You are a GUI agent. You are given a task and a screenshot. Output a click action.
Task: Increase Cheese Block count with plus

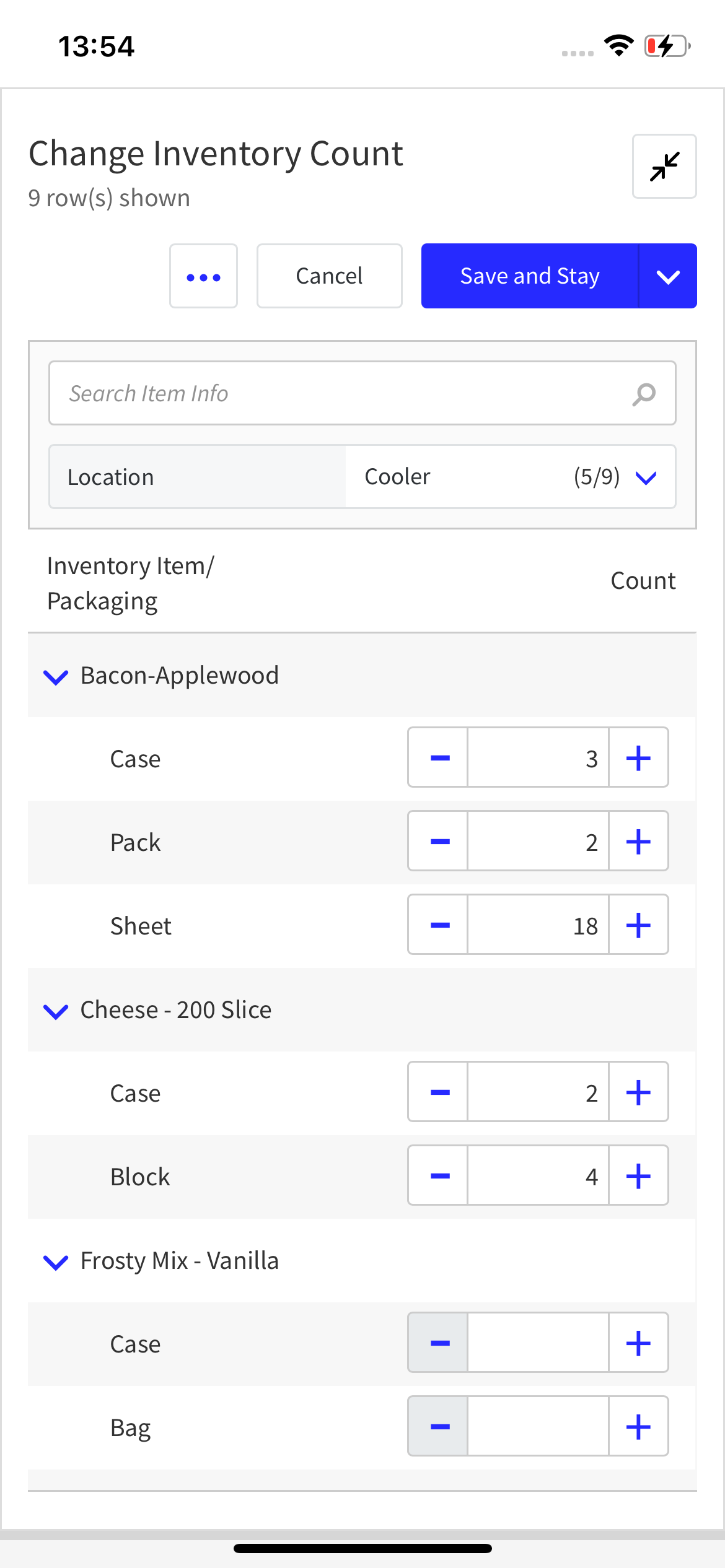coord(639,1176)
